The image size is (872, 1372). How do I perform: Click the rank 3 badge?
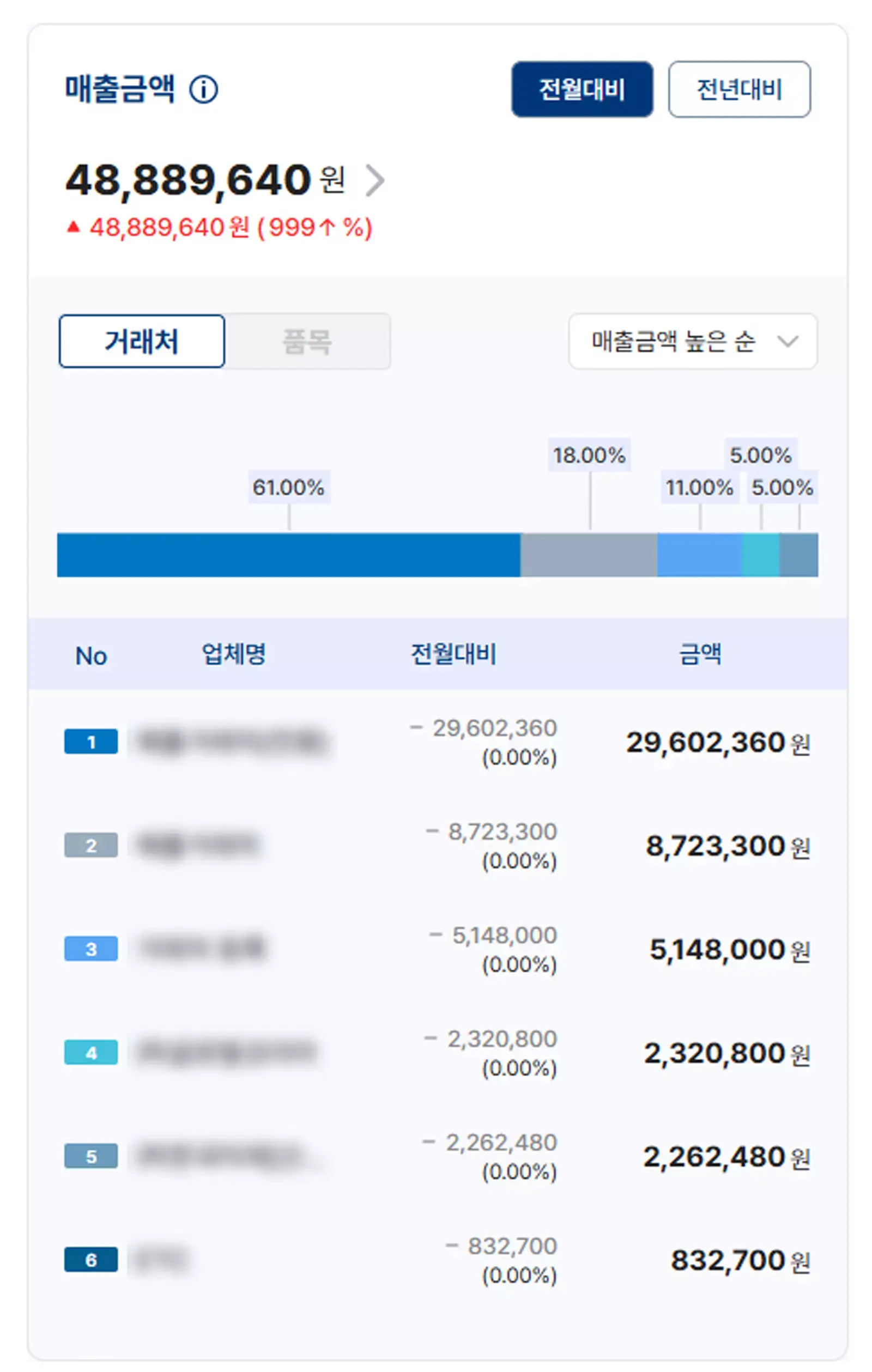point(91,949)
